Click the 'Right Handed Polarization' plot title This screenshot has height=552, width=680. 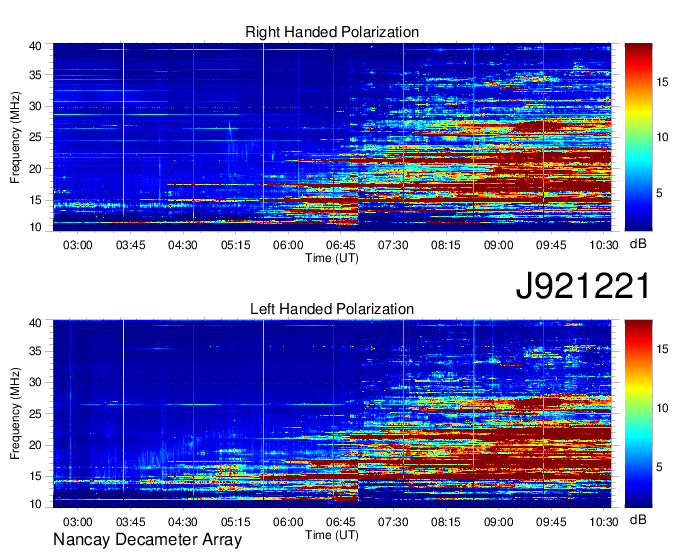[x=332, y=32]
